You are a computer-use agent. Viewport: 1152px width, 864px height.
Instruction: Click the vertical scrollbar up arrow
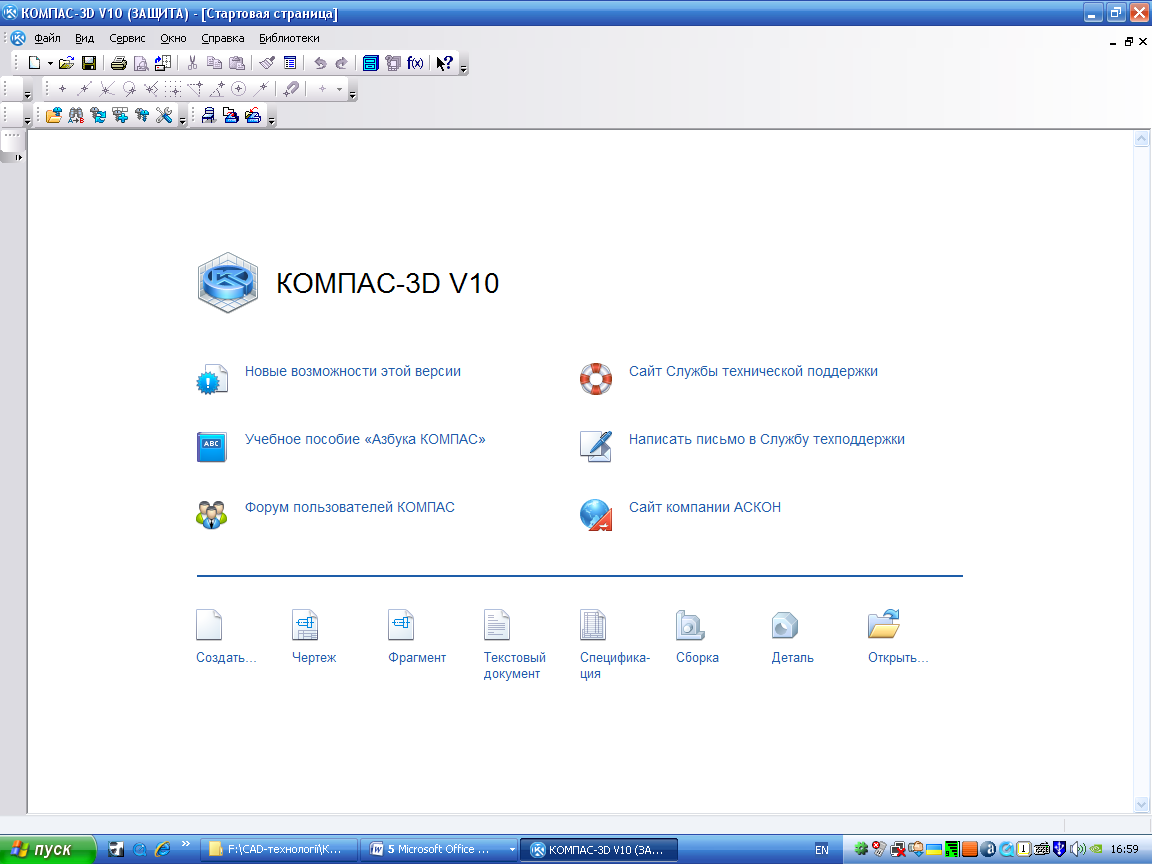tap(1141, 139)
